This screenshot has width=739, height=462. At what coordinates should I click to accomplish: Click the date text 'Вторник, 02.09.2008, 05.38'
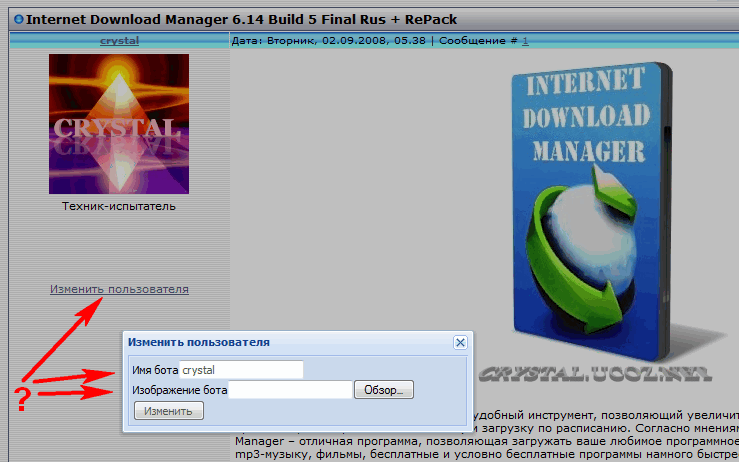click(346, 41)
